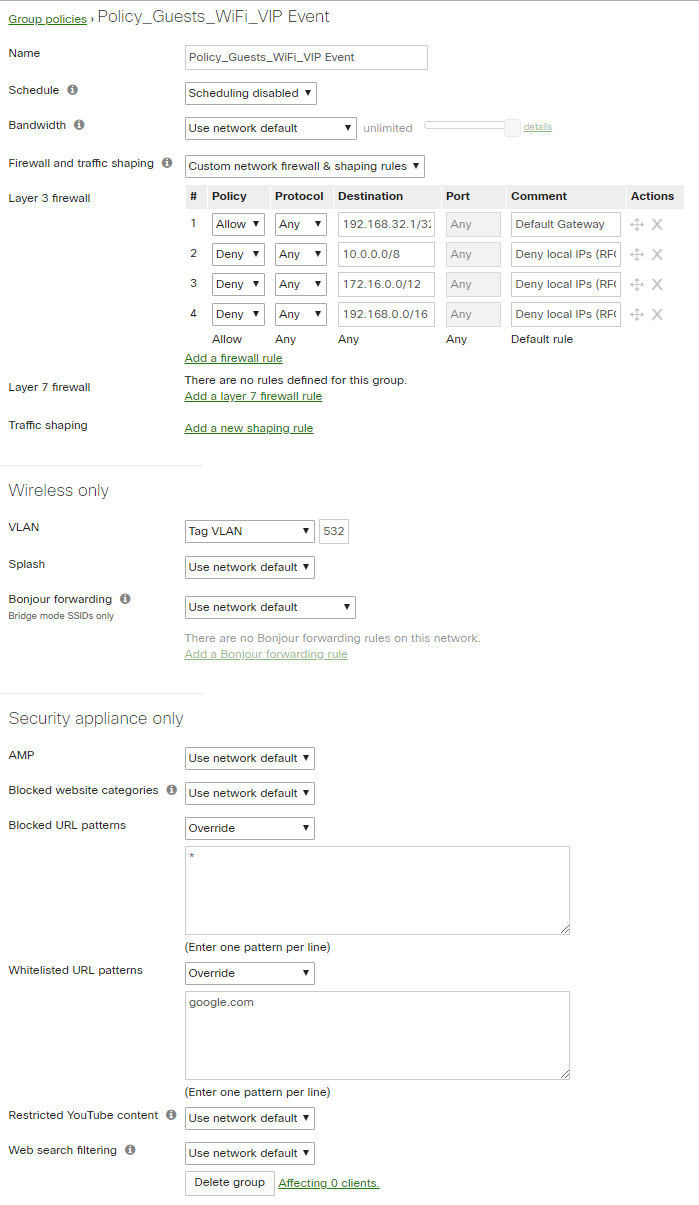Image resolution: width=699 pixels, height=1205 pixels.
Task: Open the Scheduling disabled dropdown
Action: pos(249,93)
